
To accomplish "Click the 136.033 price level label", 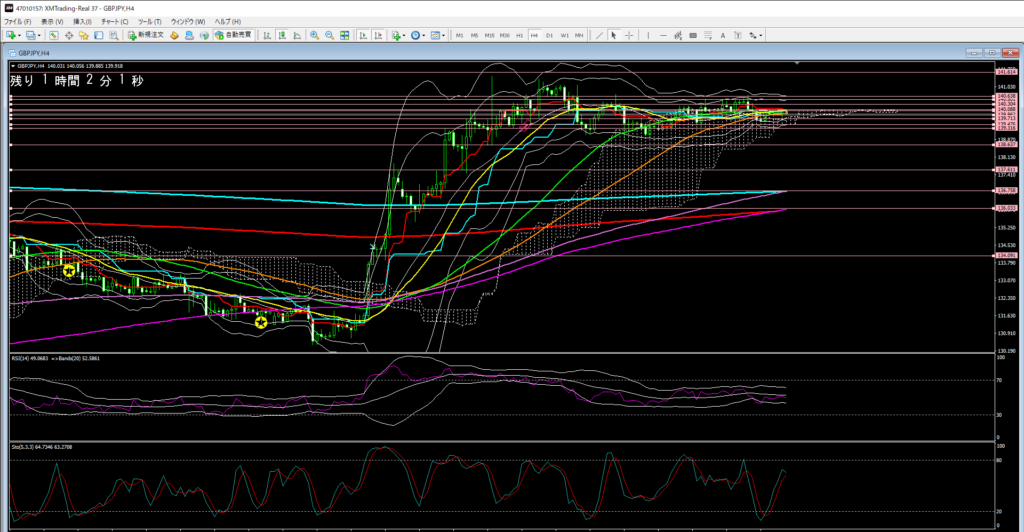I will click(x=1006, y=208).
